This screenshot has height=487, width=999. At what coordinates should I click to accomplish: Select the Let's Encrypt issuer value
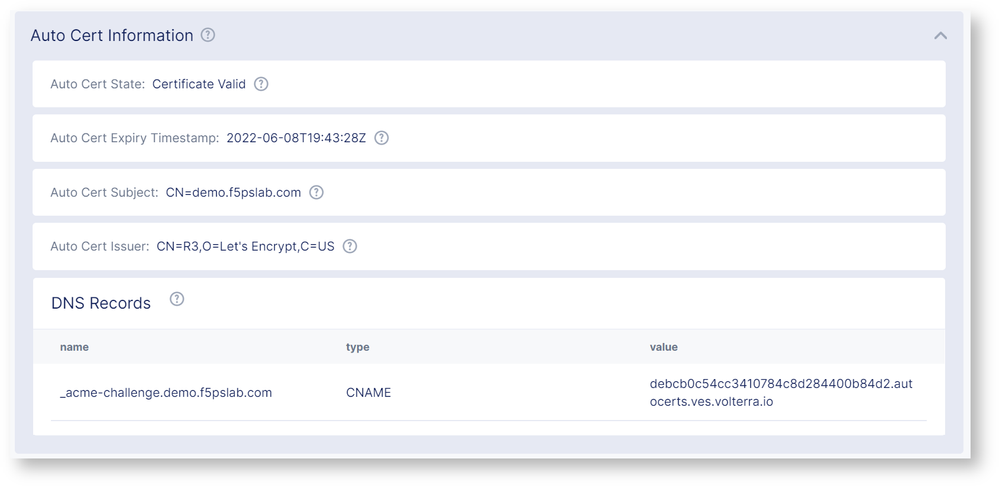(245, 246)
